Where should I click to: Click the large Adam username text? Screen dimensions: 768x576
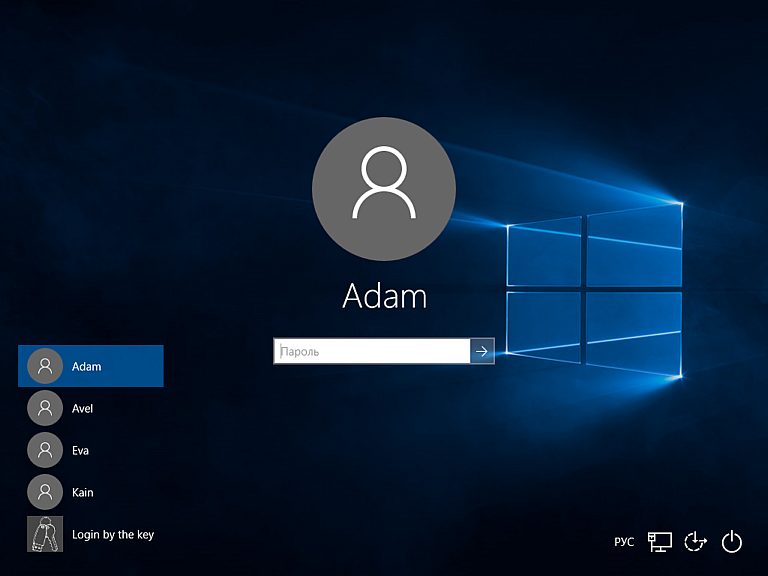384,296
